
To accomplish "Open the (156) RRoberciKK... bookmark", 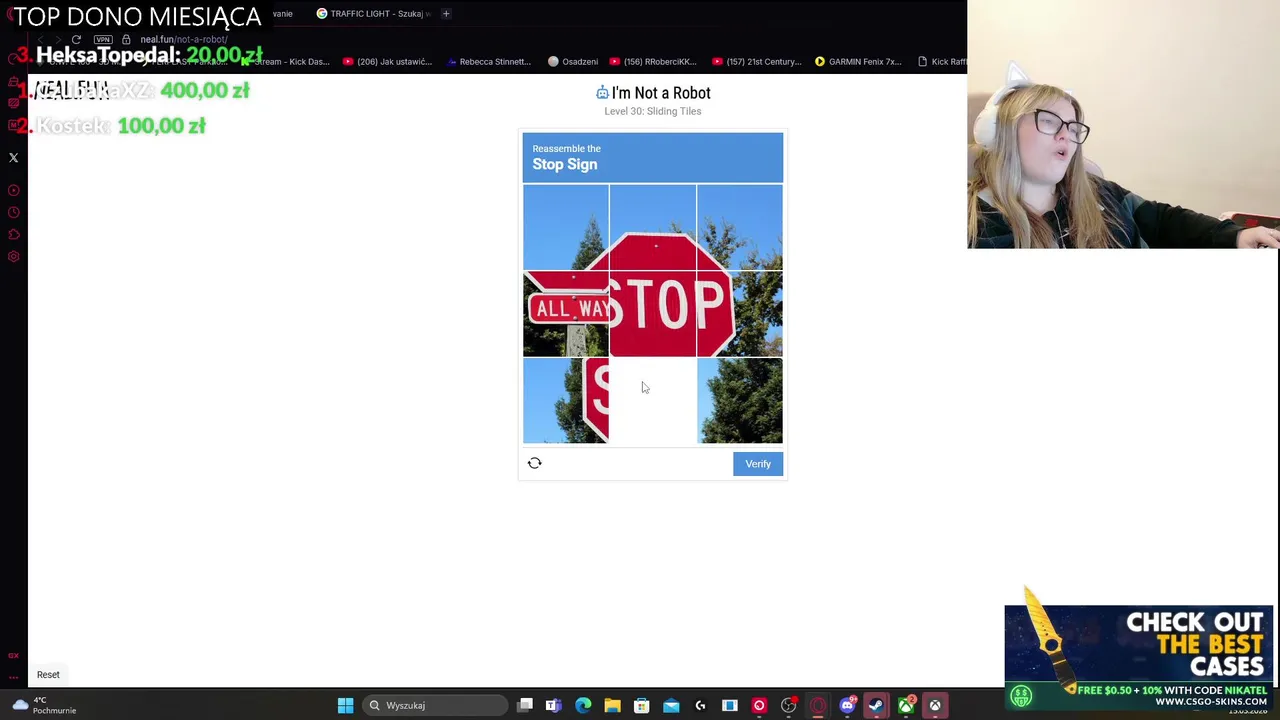I will click(x=652, y=62).
